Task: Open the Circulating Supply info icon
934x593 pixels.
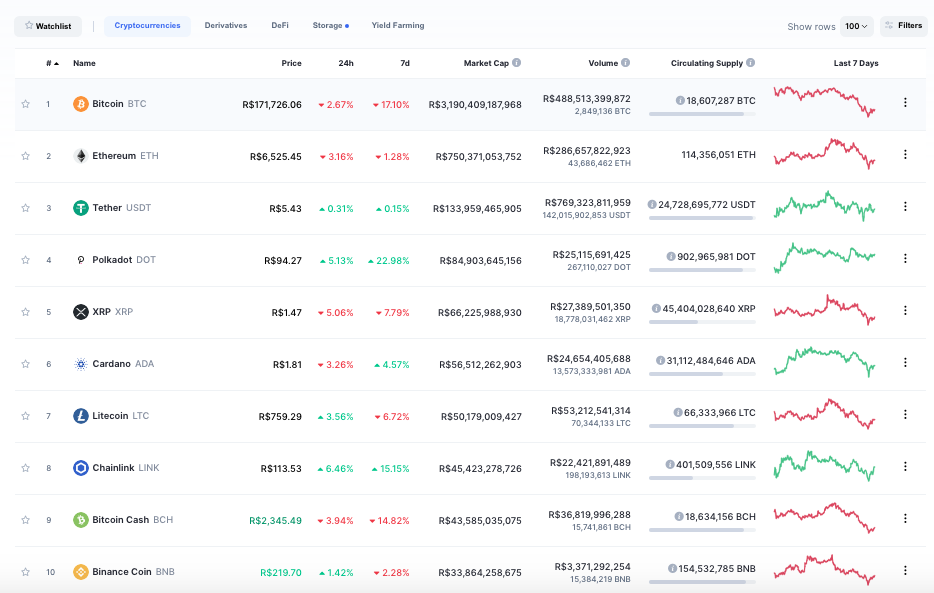Action: (751, 63)
